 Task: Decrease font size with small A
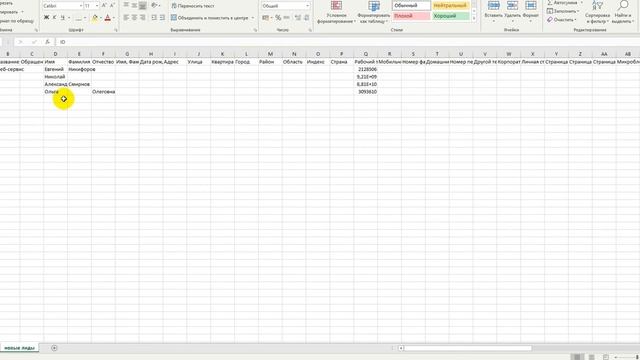[x=112, y=6]
